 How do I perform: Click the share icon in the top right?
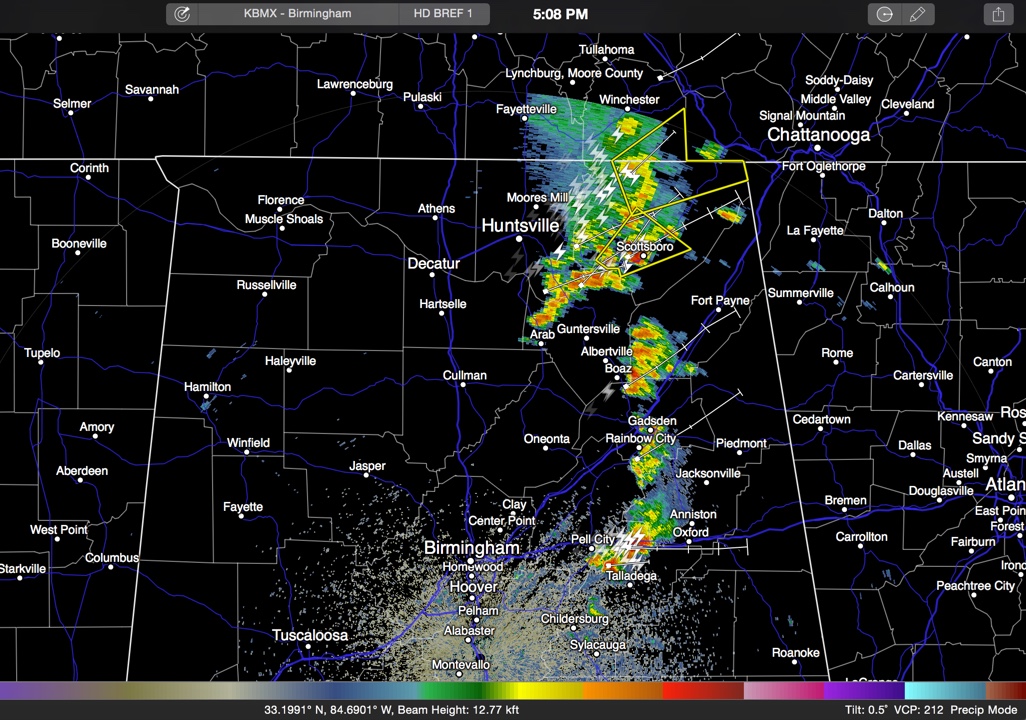point(998,14)
